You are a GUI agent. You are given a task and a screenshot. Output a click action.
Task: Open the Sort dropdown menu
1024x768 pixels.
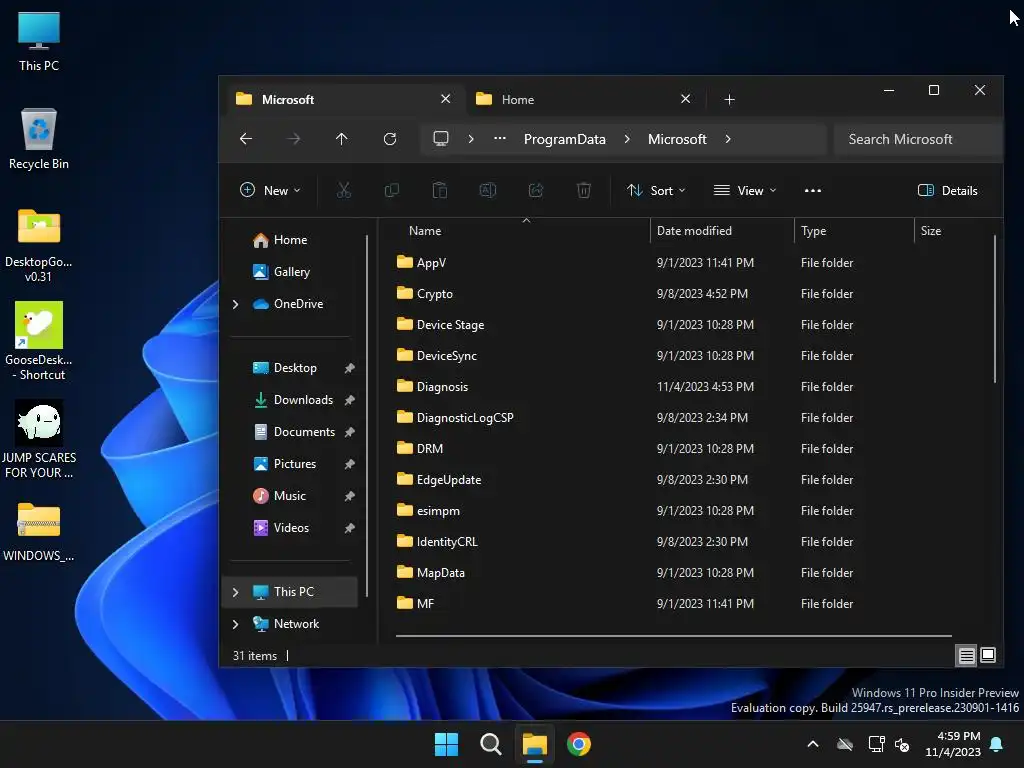tap(656, 190)
